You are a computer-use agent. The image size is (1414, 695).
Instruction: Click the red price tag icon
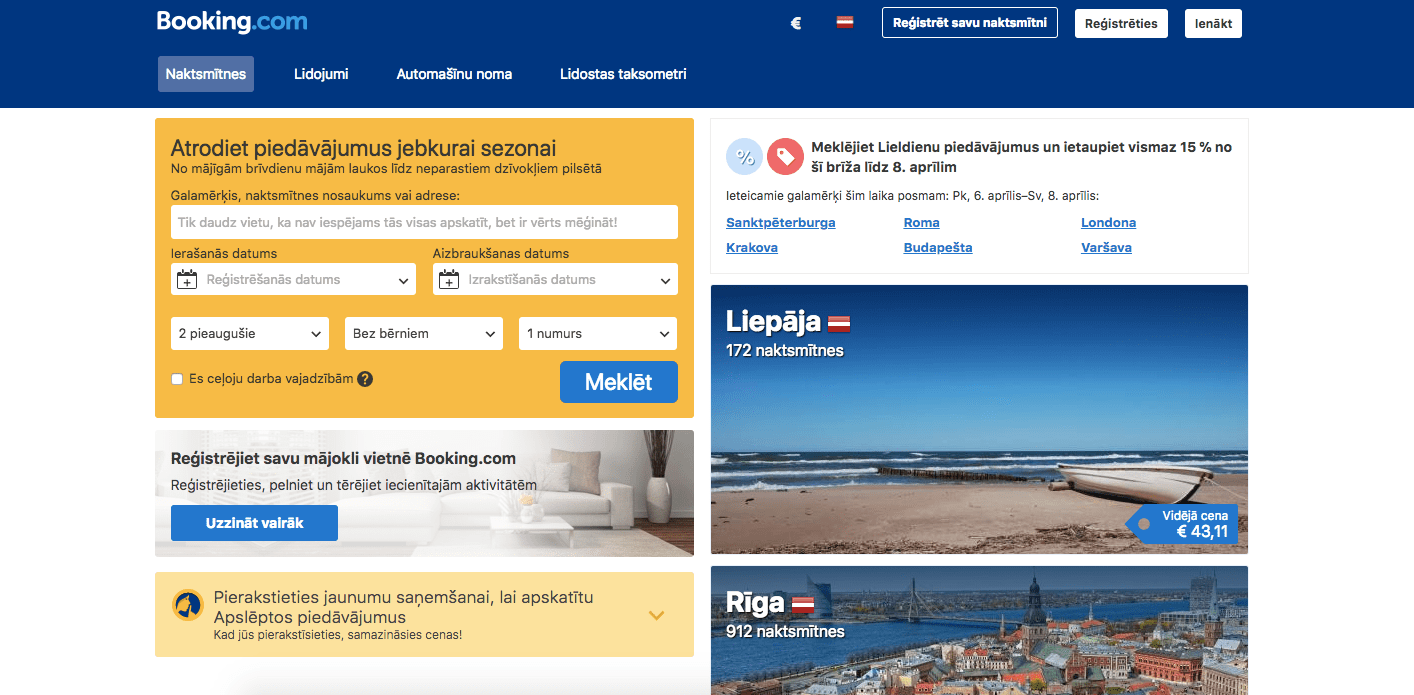[x=786, y=156]
